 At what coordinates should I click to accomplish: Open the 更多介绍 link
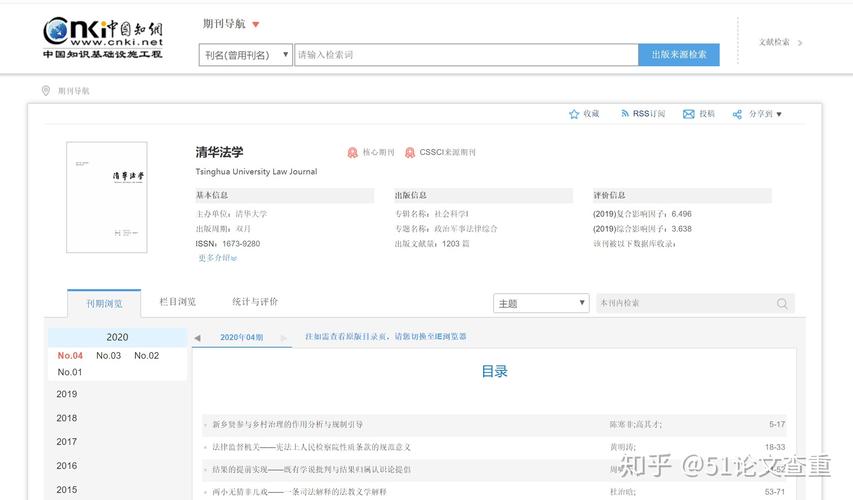(217, 258)
